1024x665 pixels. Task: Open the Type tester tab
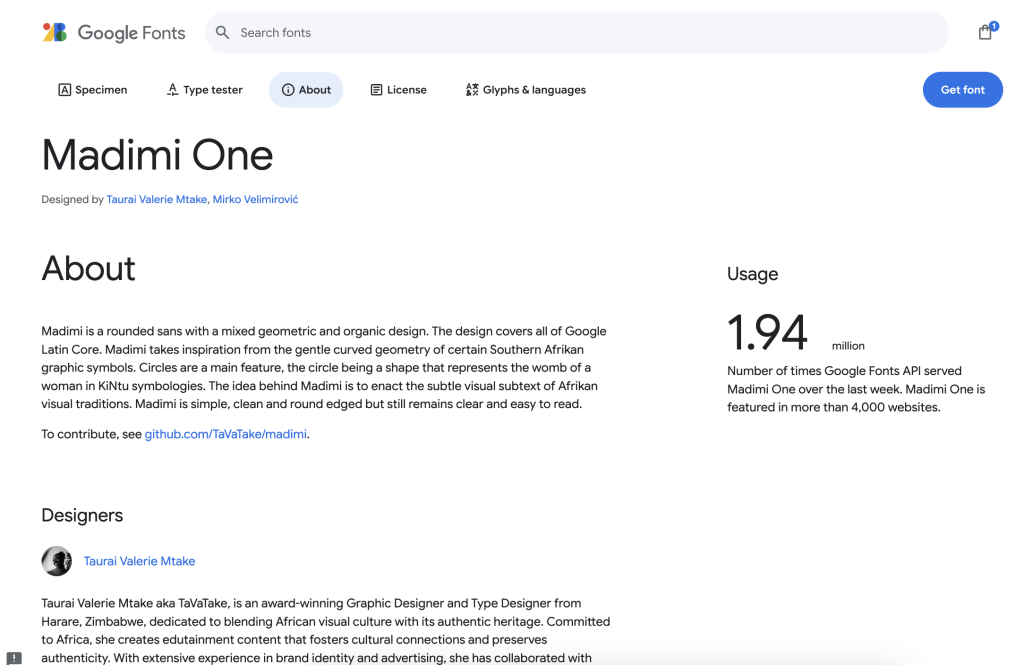(212, 90)
